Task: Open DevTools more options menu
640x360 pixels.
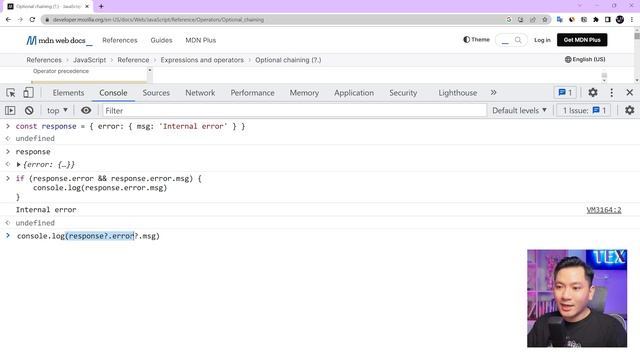Action: pyautogui.click(x=611, y=93)
